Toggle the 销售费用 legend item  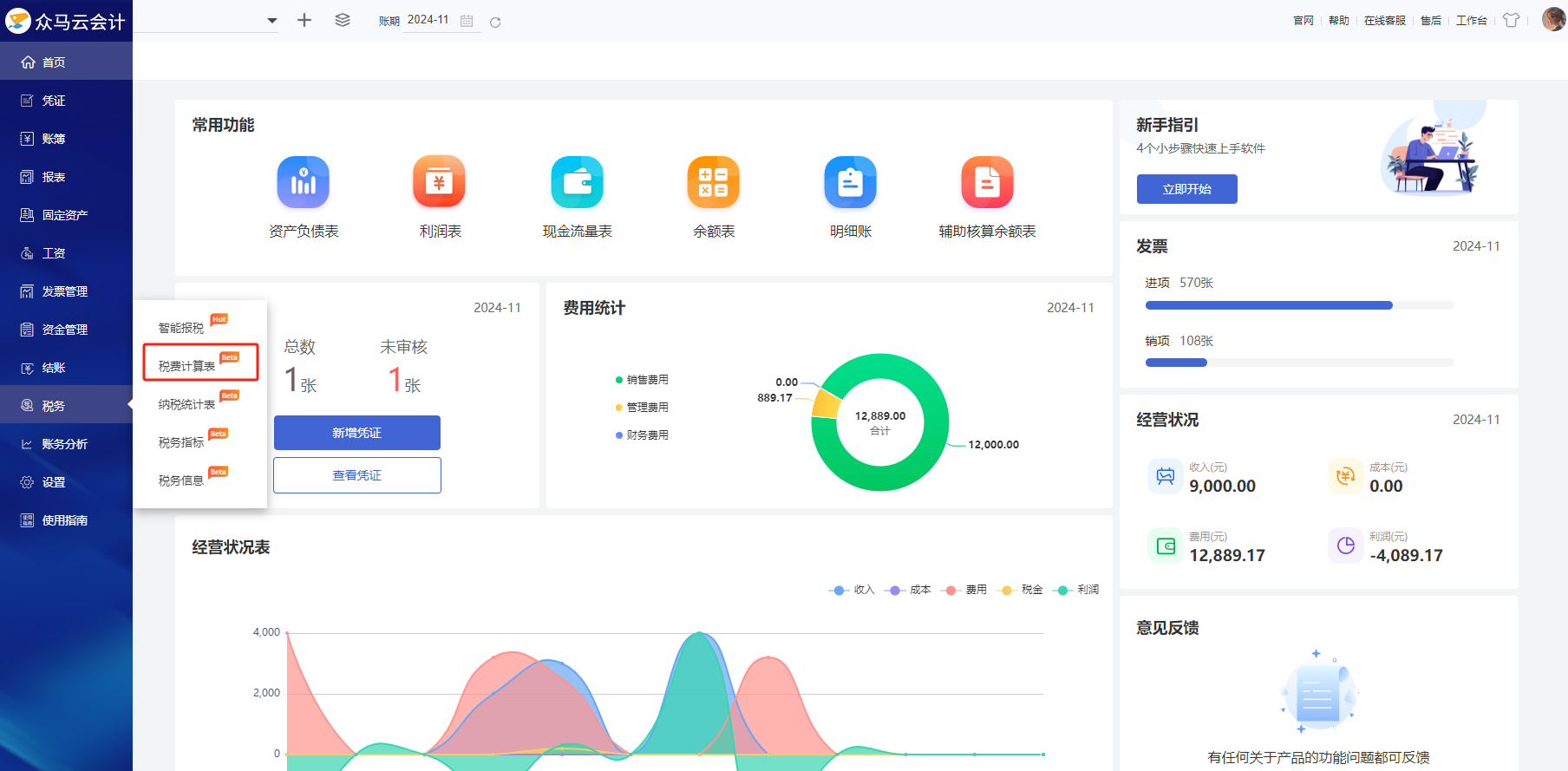[x=642, y=380]
